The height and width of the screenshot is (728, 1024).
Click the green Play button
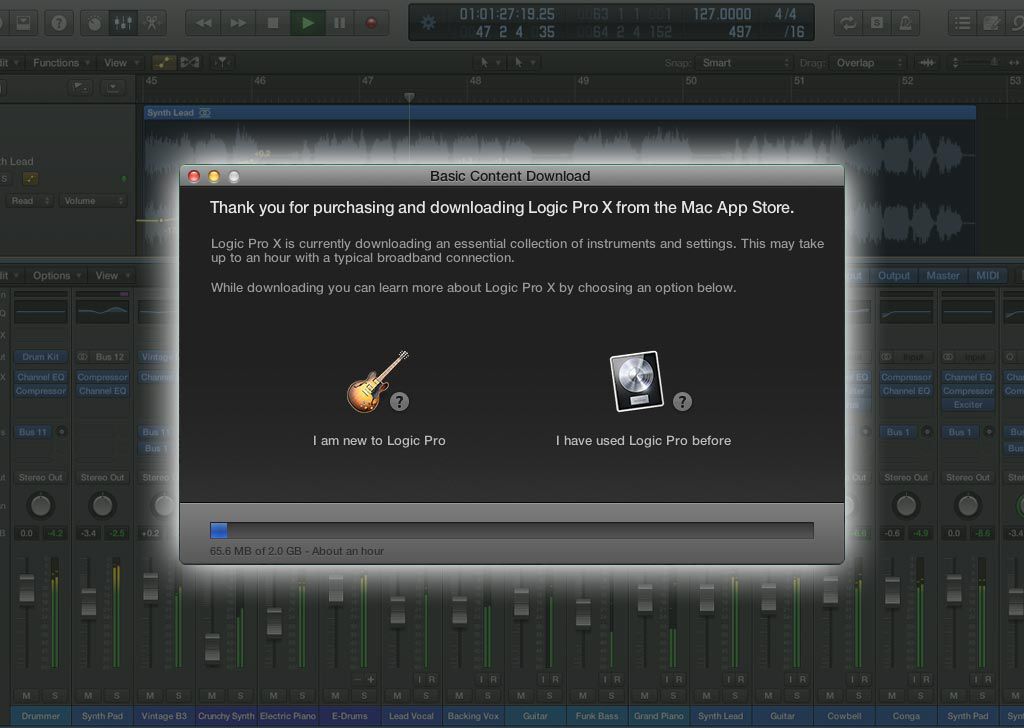point(307,24)
